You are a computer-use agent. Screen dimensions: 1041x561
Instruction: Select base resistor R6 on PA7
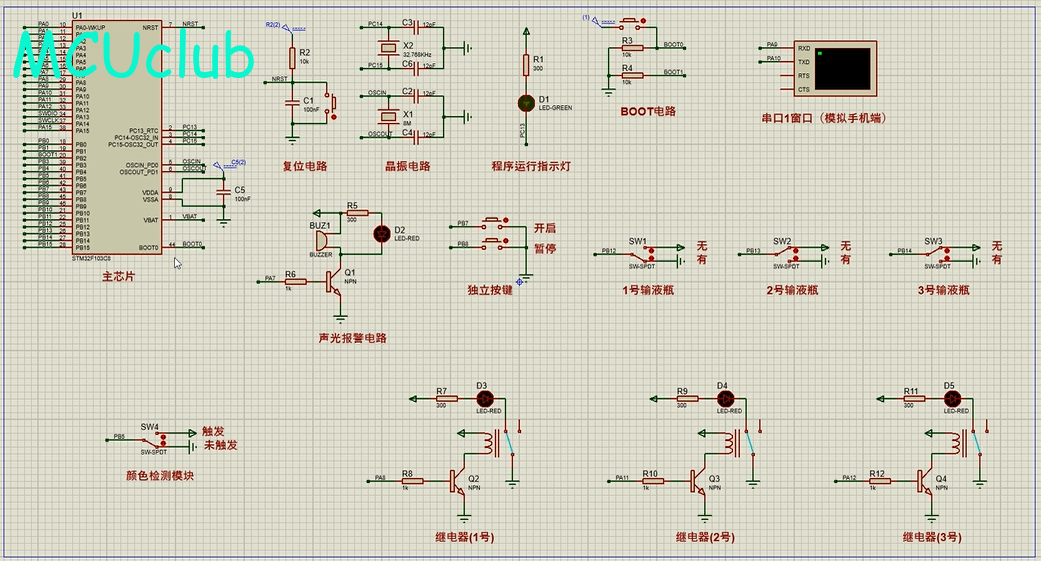[295, 281]
